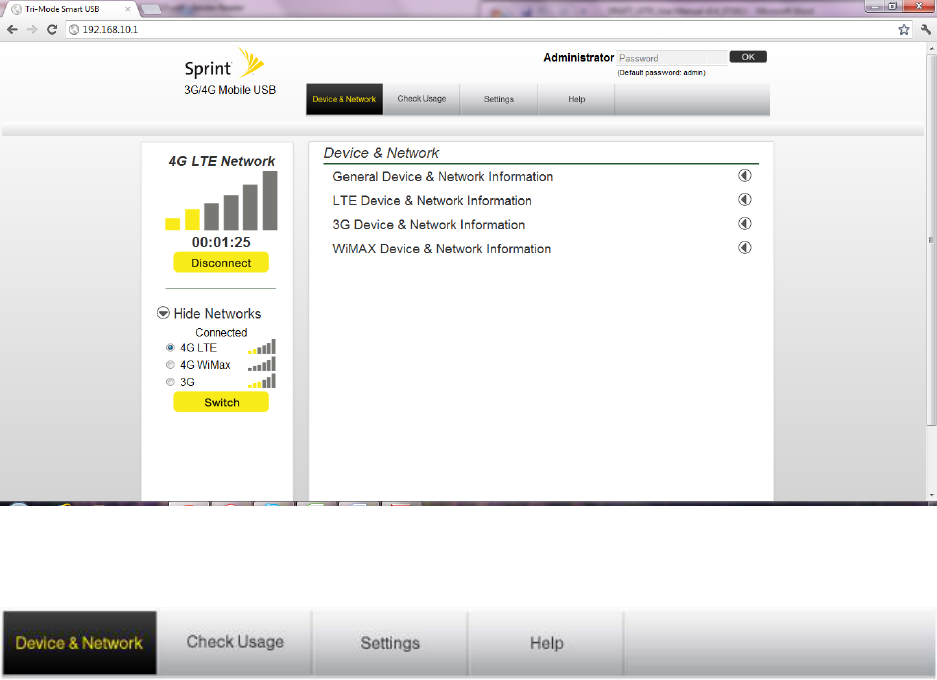
Task: Click the Sprint logo
Action: point(224,64)
